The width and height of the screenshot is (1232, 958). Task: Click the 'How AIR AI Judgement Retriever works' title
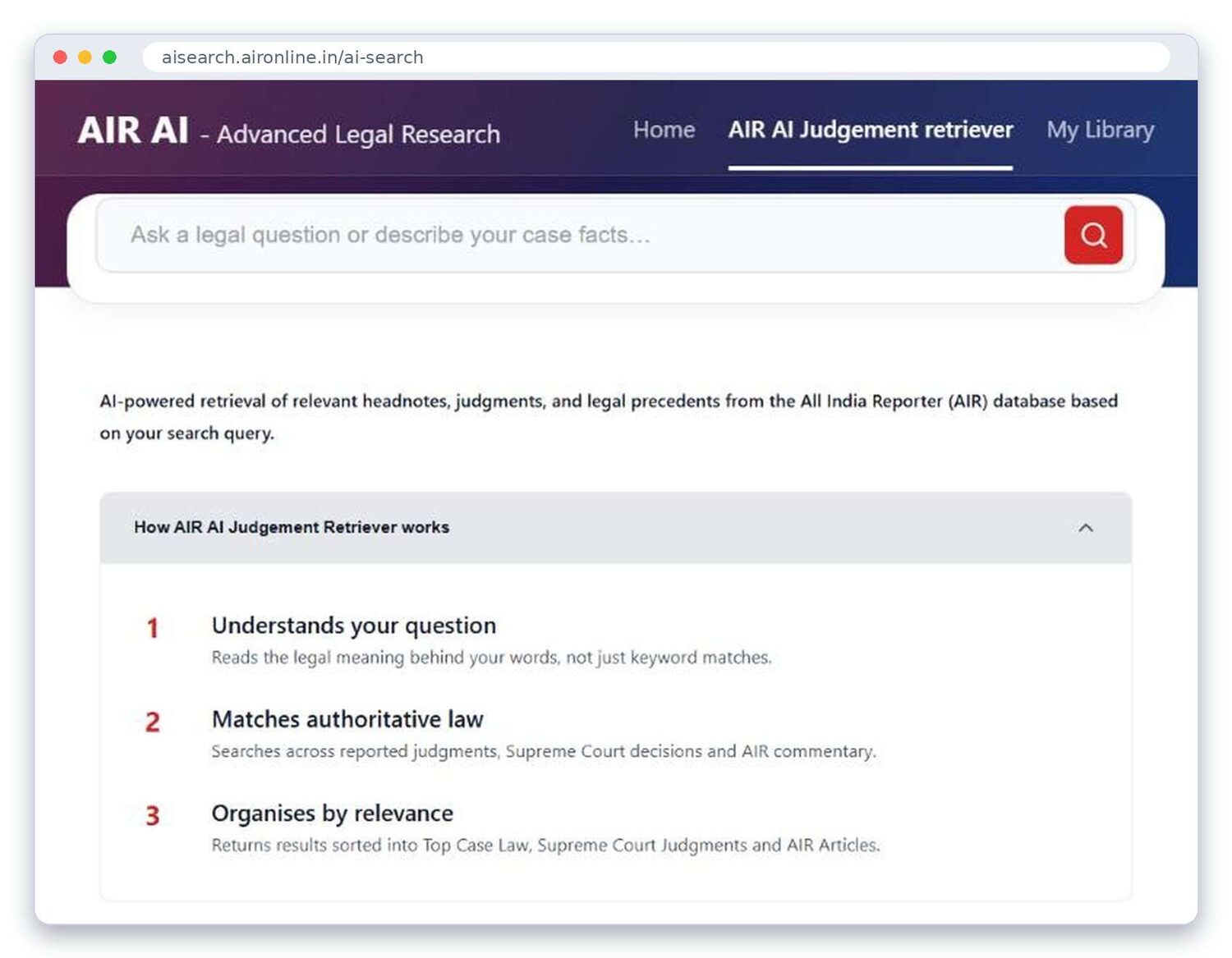point(292,527)
